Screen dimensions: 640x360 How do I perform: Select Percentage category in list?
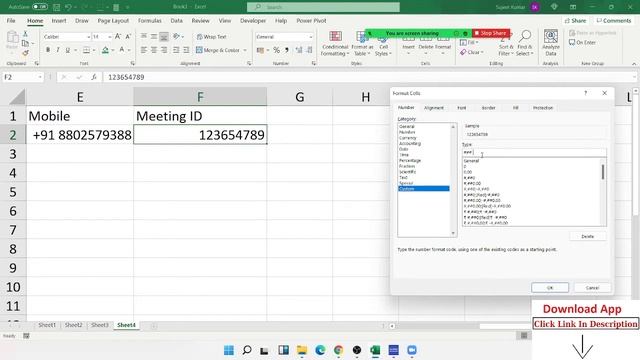[x=410, y=160]
